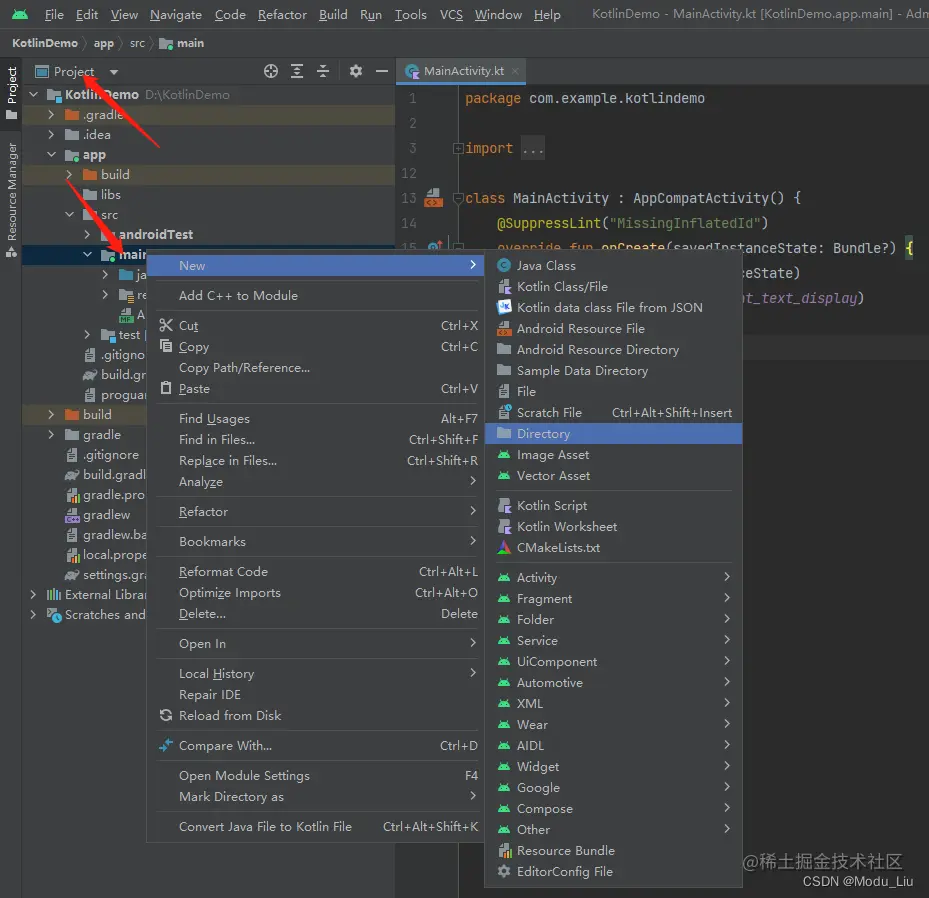929x898 pixels.
Task: Open the Service submenu
Action: pos(613,641)
